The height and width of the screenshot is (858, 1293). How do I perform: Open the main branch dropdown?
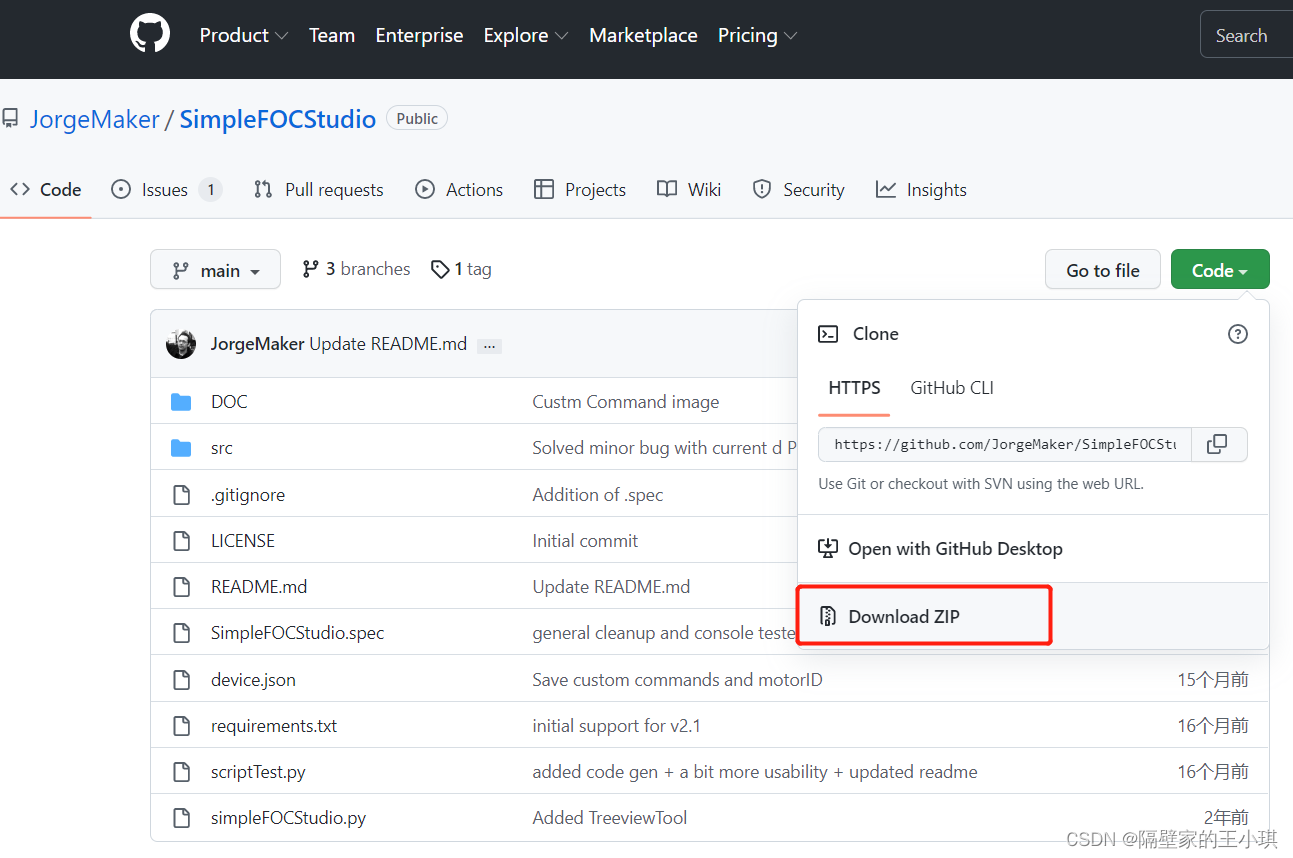[215, 270]
